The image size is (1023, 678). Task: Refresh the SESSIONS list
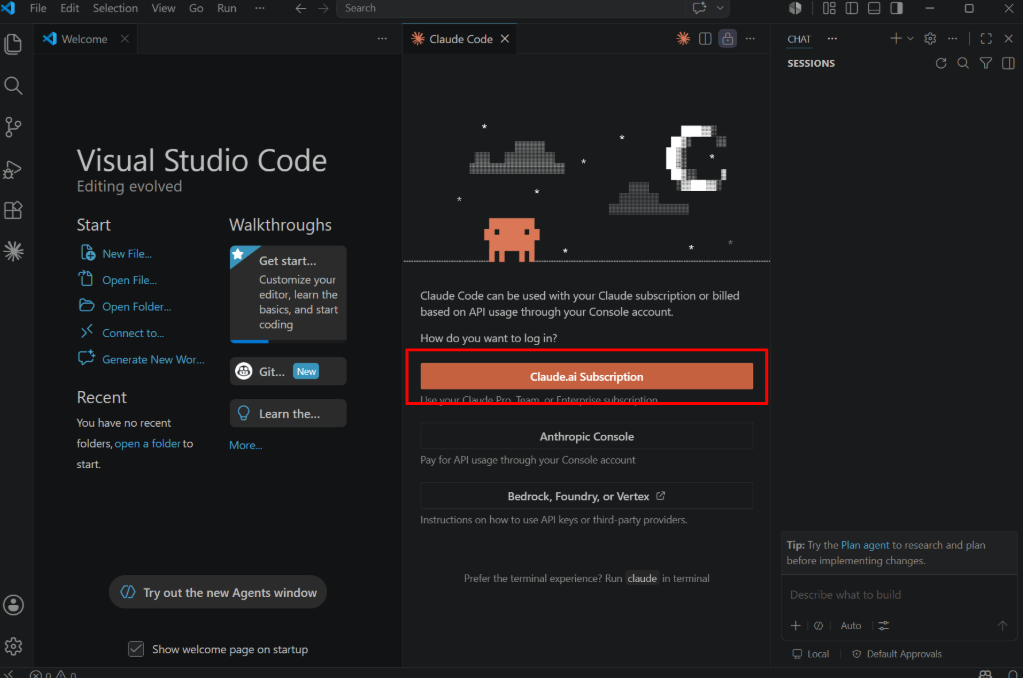(x=941, y=63)
